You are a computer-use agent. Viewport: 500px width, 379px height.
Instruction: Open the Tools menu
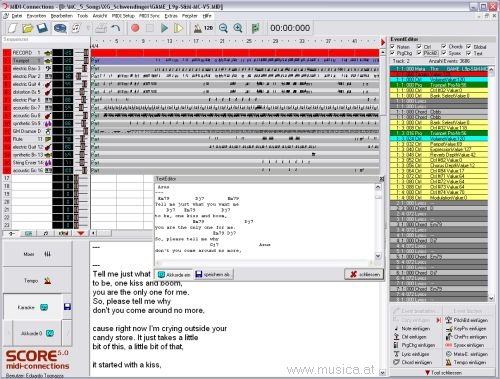click(x=82, y=16)
